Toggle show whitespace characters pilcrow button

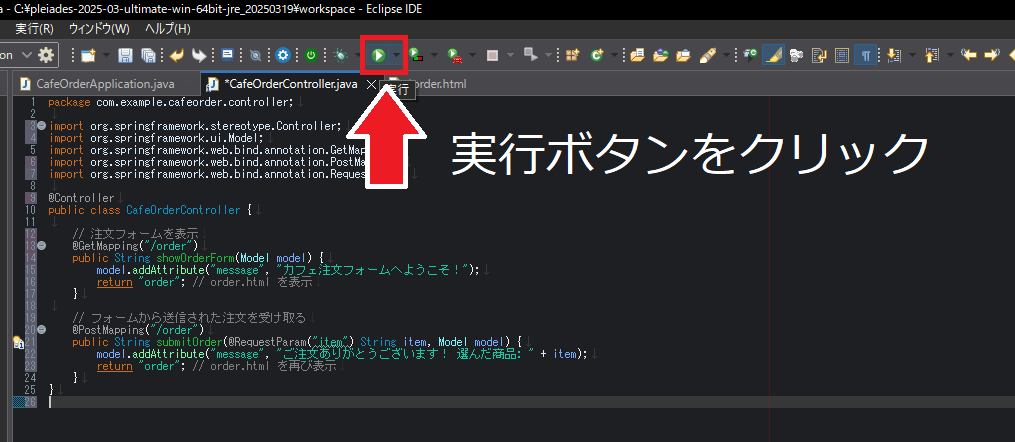click(x=865, y=55)
